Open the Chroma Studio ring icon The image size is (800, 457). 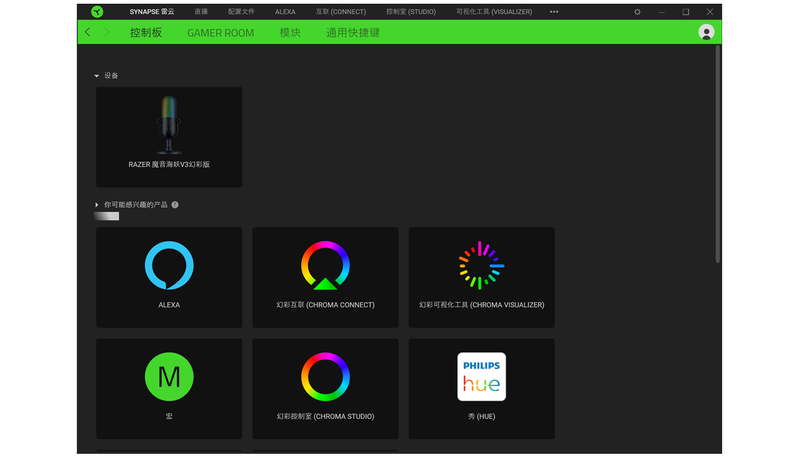(326, 376)
